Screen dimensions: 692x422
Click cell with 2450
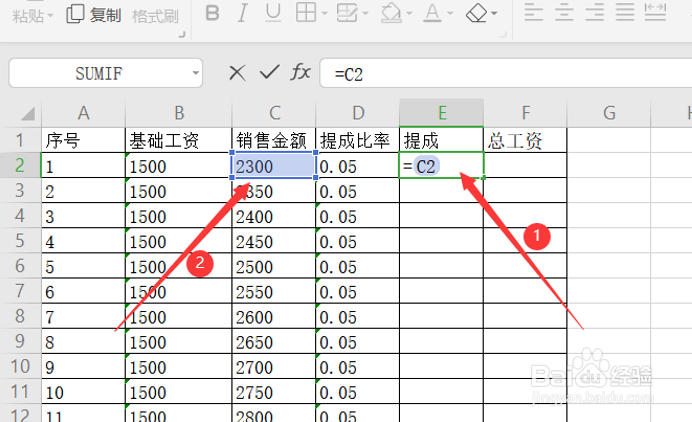[274, 241]
